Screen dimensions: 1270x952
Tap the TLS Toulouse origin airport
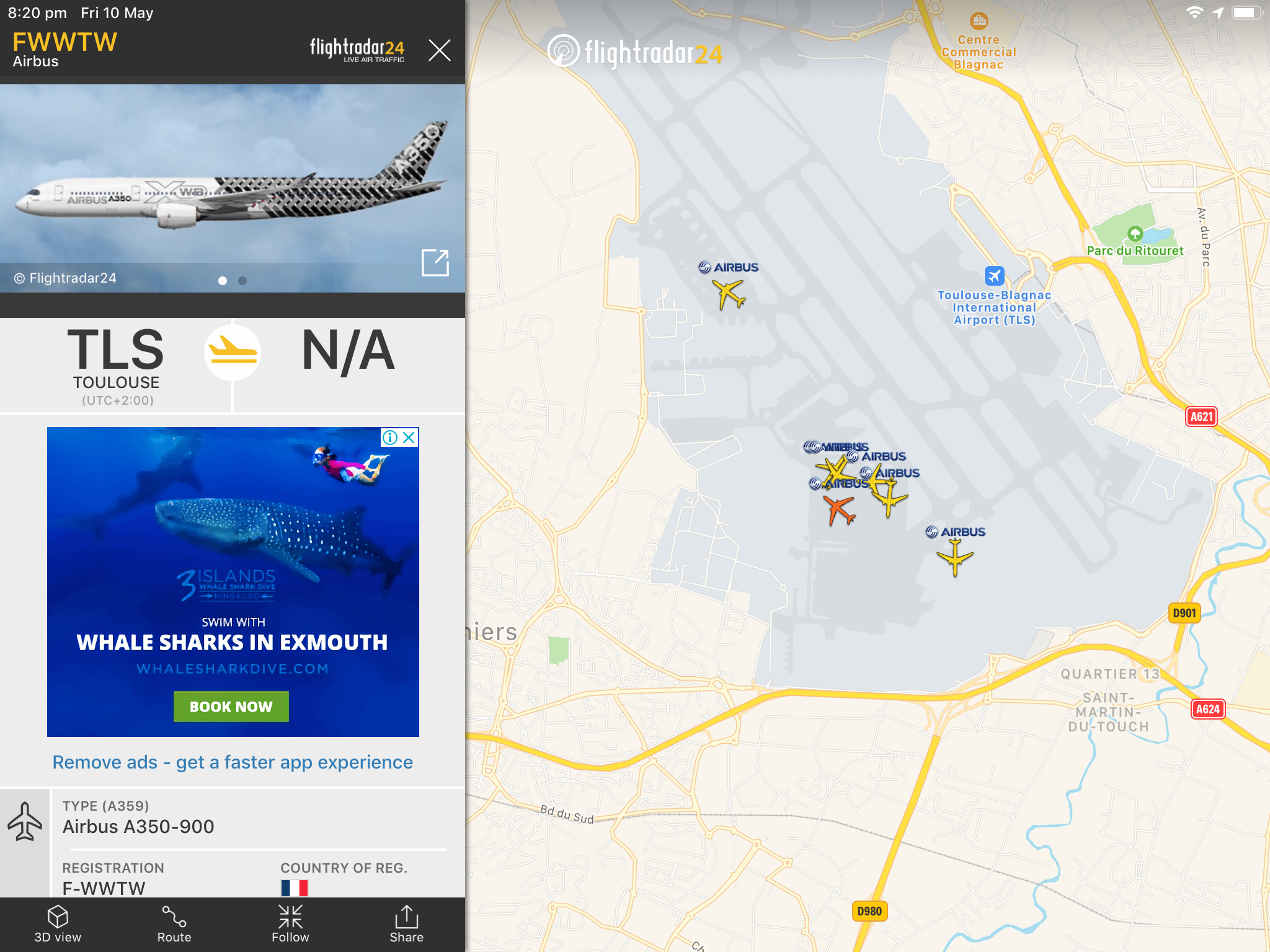click(116, 364)
